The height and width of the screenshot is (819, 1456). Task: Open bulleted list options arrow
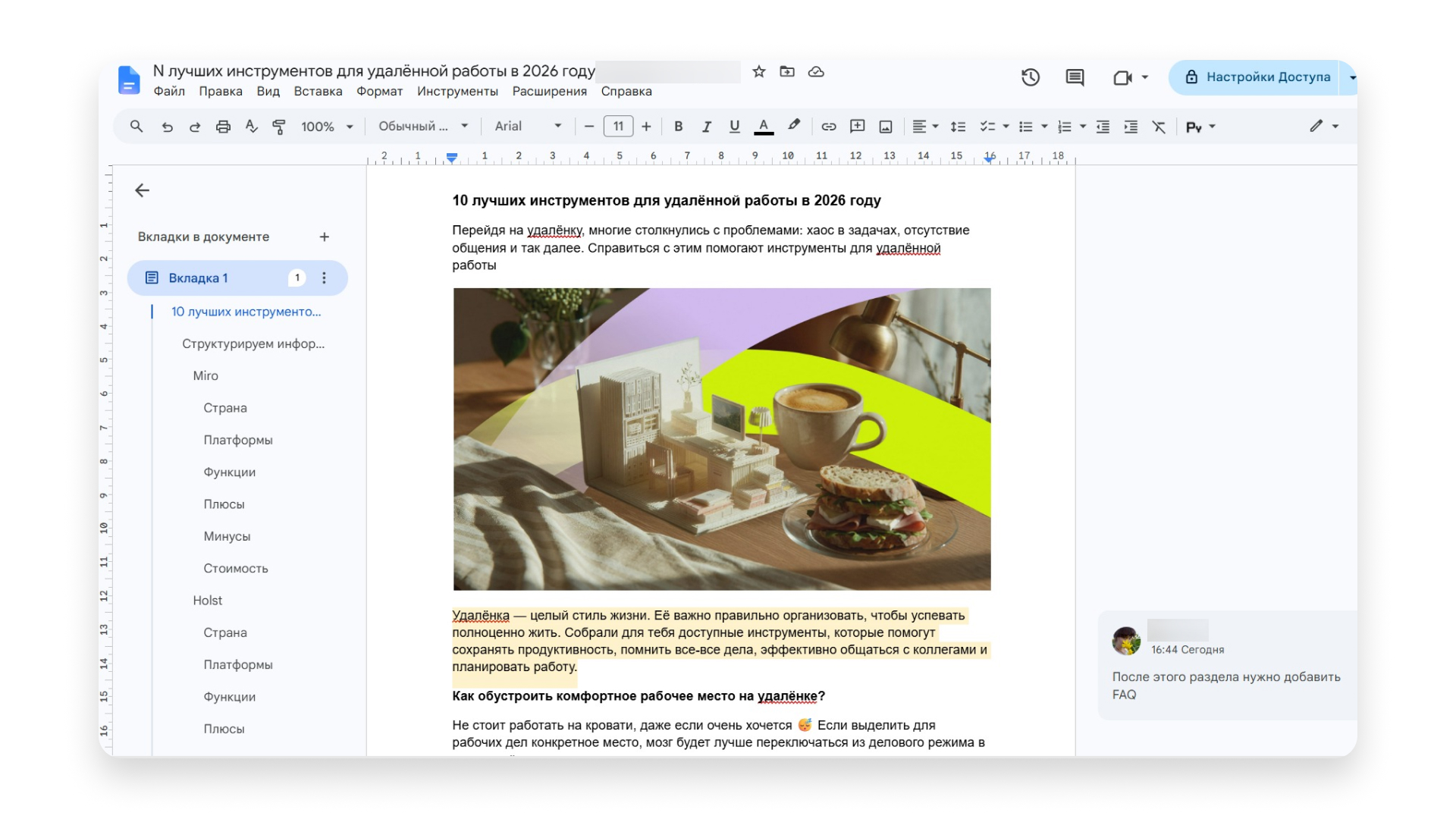click(x=1044, y=127)
